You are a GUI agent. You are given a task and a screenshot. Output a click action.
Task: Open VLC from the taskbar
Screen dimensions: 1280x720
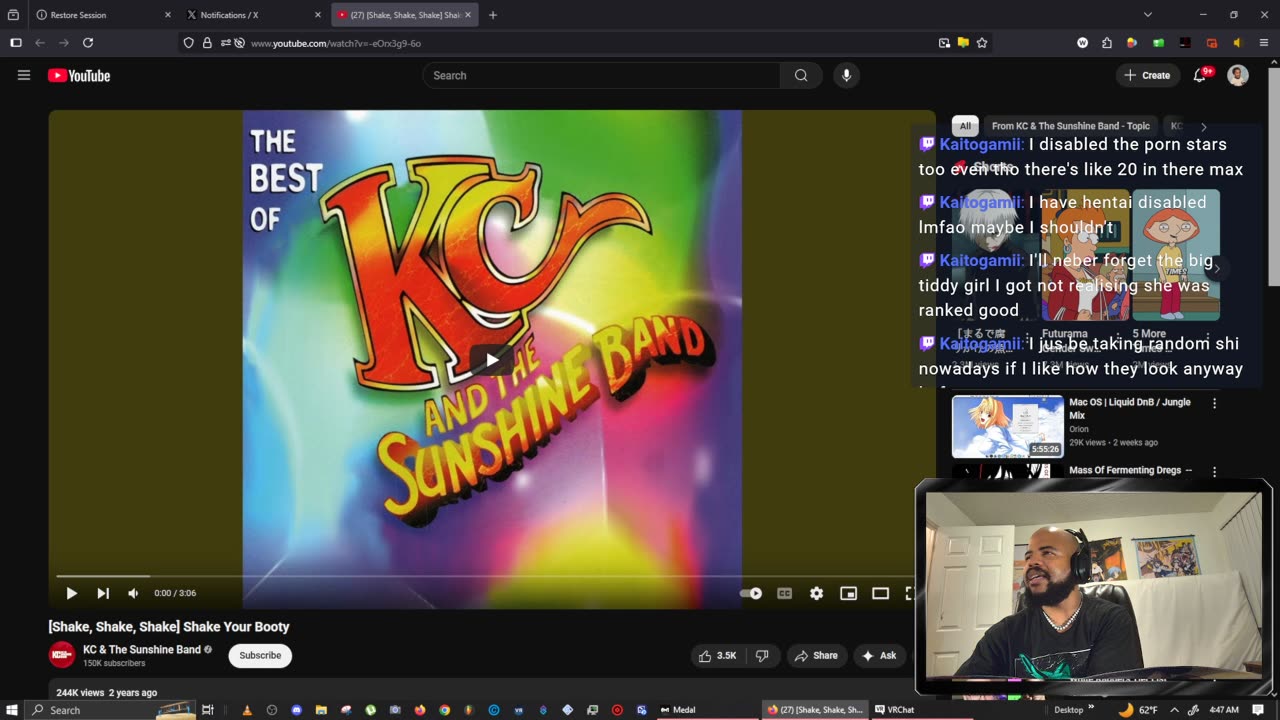[x=247, y=710]
